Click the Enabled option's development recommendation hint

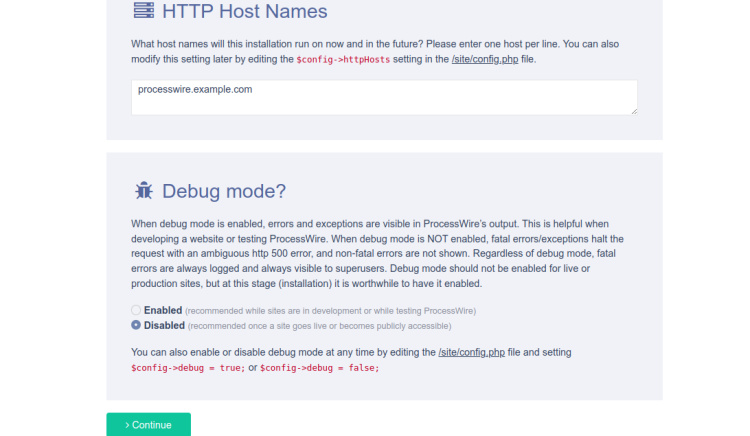coord(331,311)
